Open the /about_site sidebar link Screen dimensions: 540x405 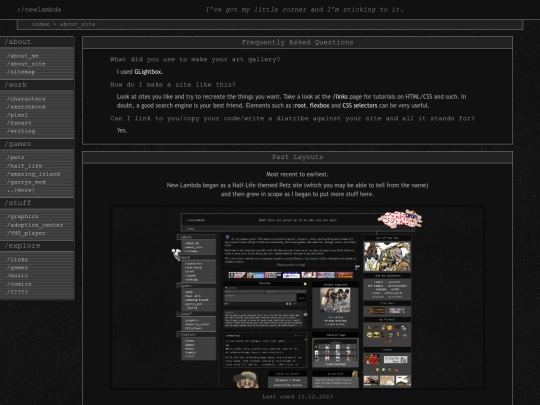tap(26, 64)
